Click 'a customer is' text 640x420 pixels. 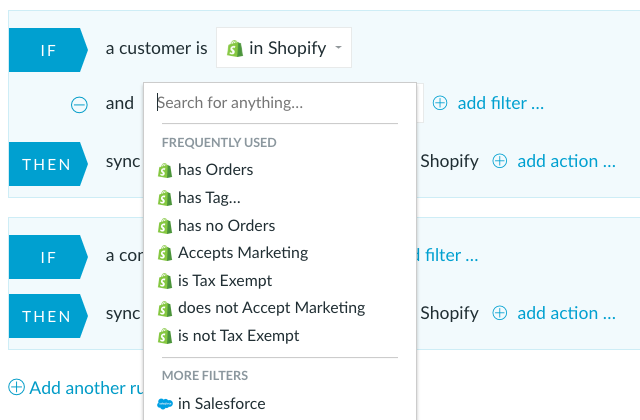[x=156, y=48]
